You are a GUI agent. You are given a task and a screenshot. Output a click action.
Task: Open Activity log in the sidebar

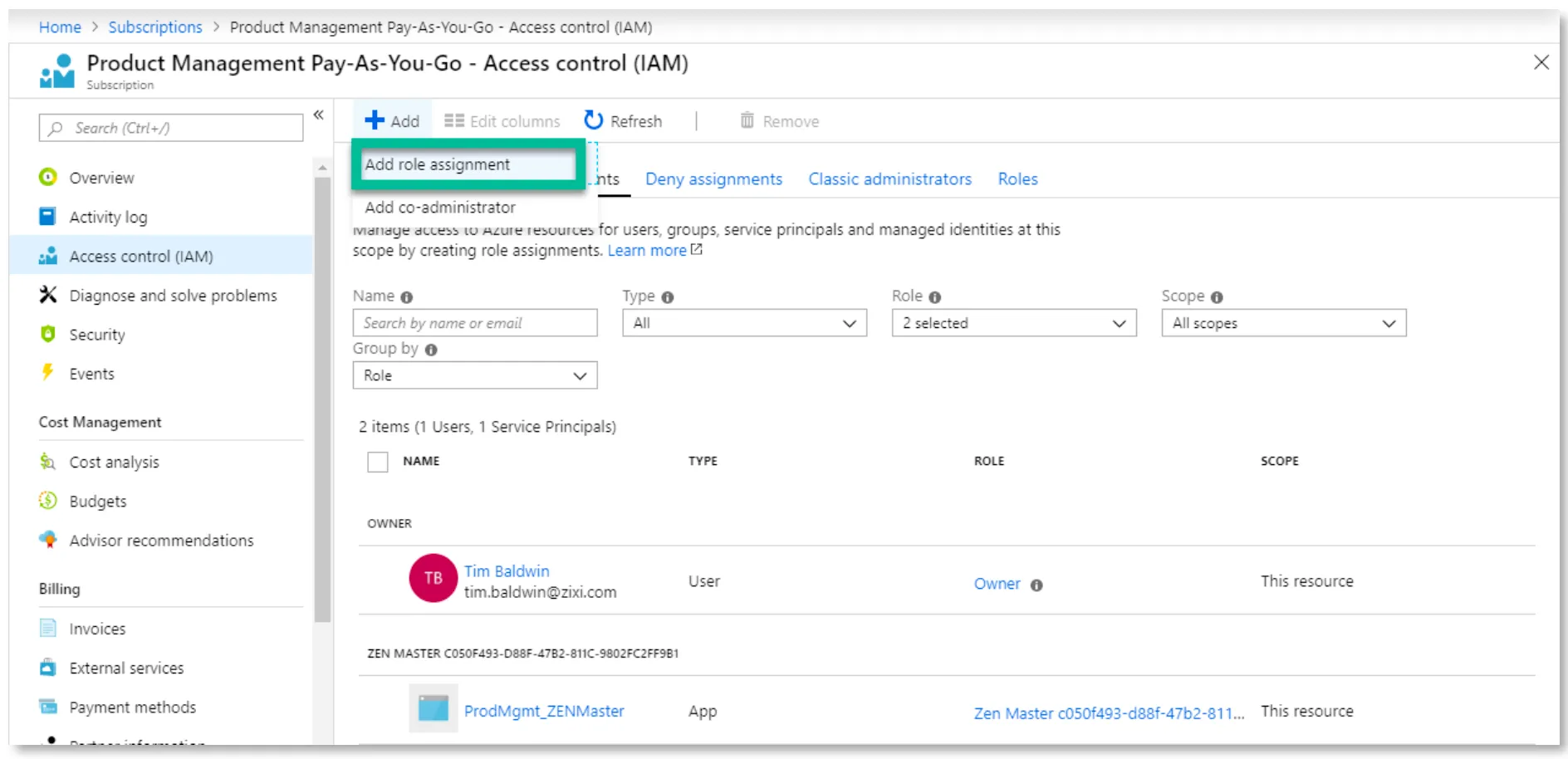click(x=108, y=217)
